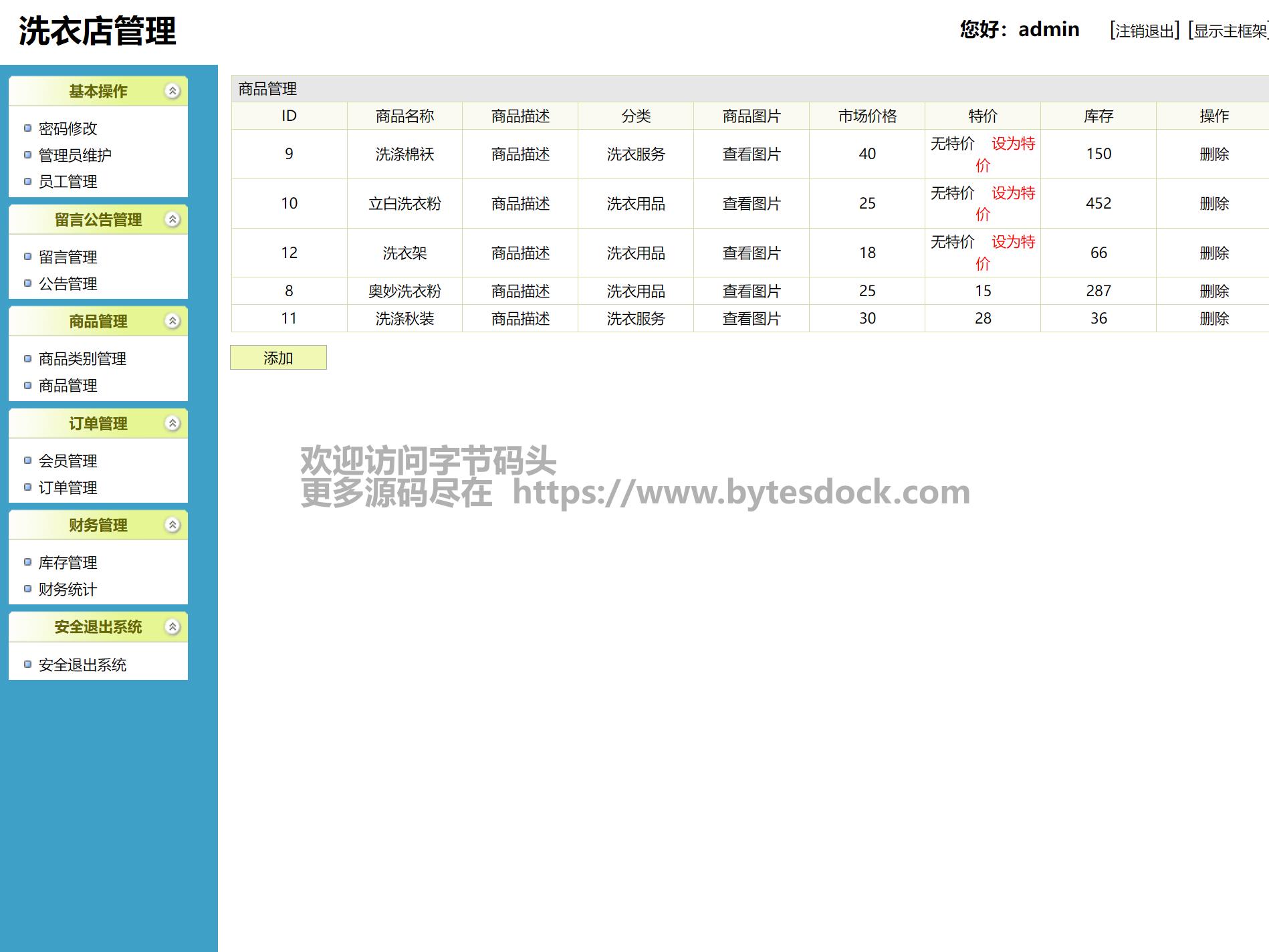This screenshot has width=1269, height=952.
Task: Click 设为特价 for 洗涤棉袄
Action: pyautogui.click(x=1012, y=144)
